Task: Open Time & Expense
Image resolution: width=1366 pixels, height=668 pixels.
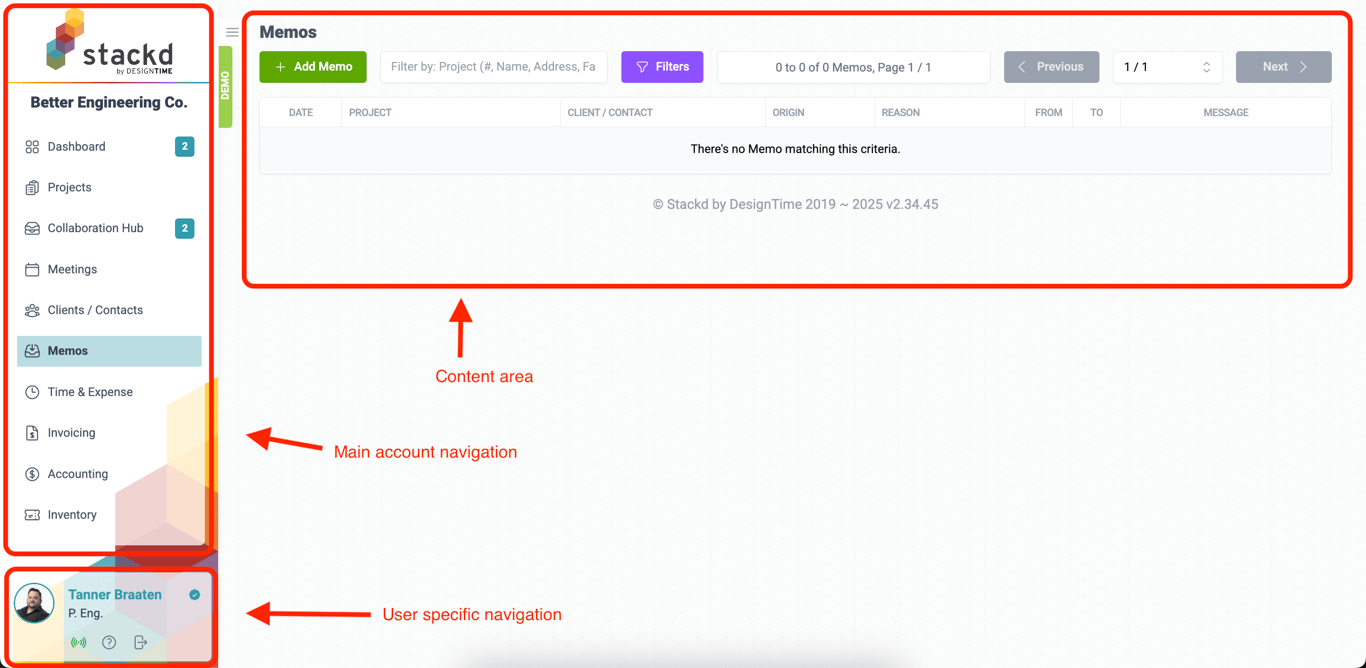Action: [109, 392]
